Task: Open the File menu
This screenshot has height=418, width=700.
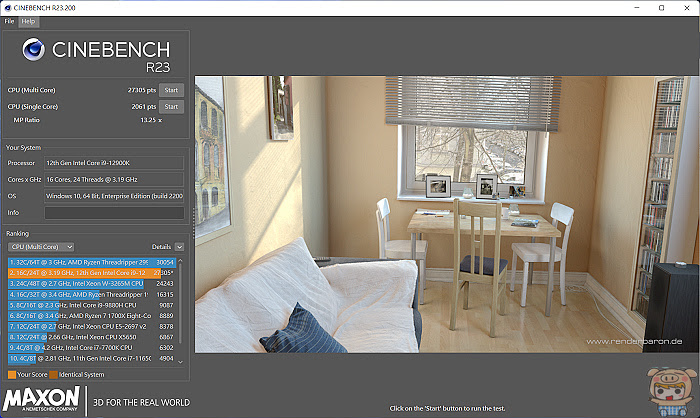Action: (9, 21)
